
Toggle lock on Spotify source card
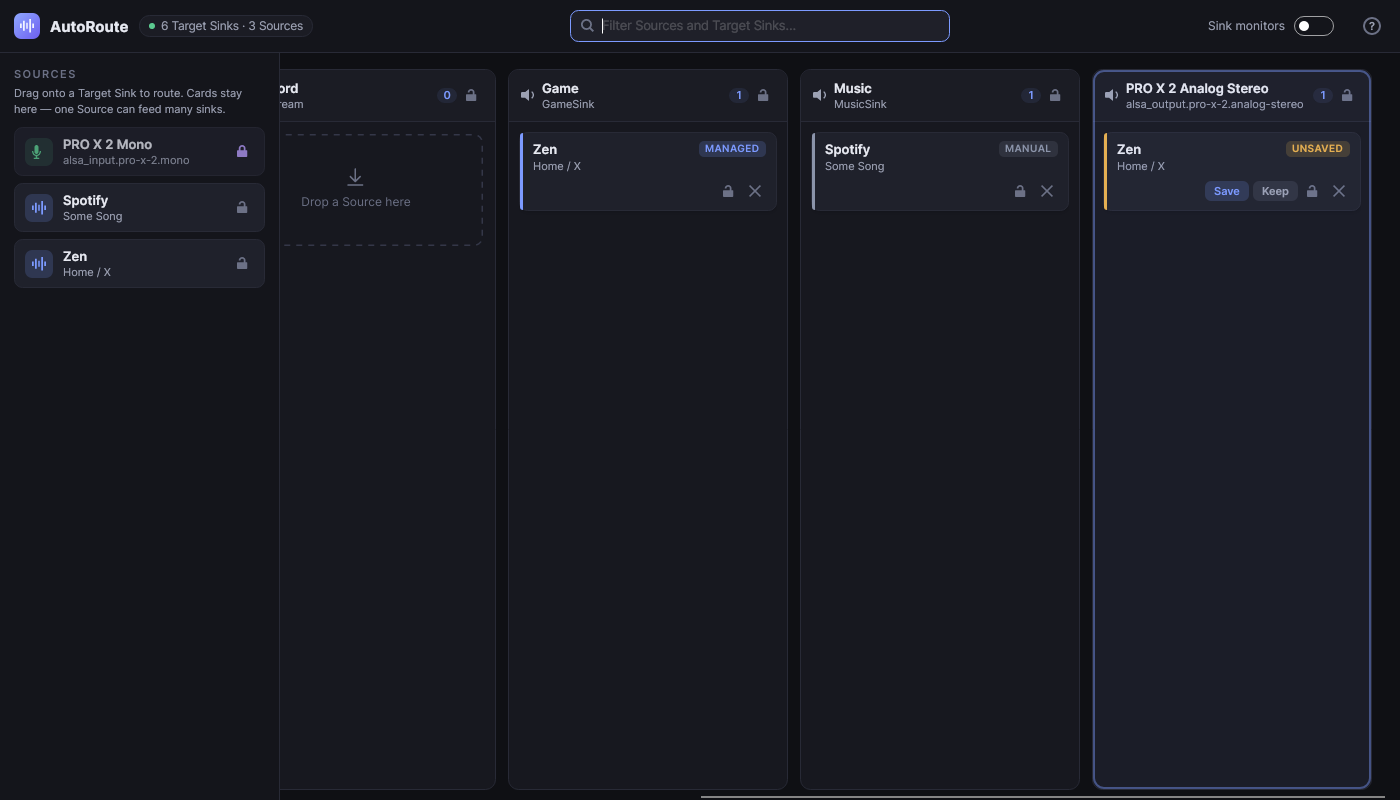[x=241, y=208]
